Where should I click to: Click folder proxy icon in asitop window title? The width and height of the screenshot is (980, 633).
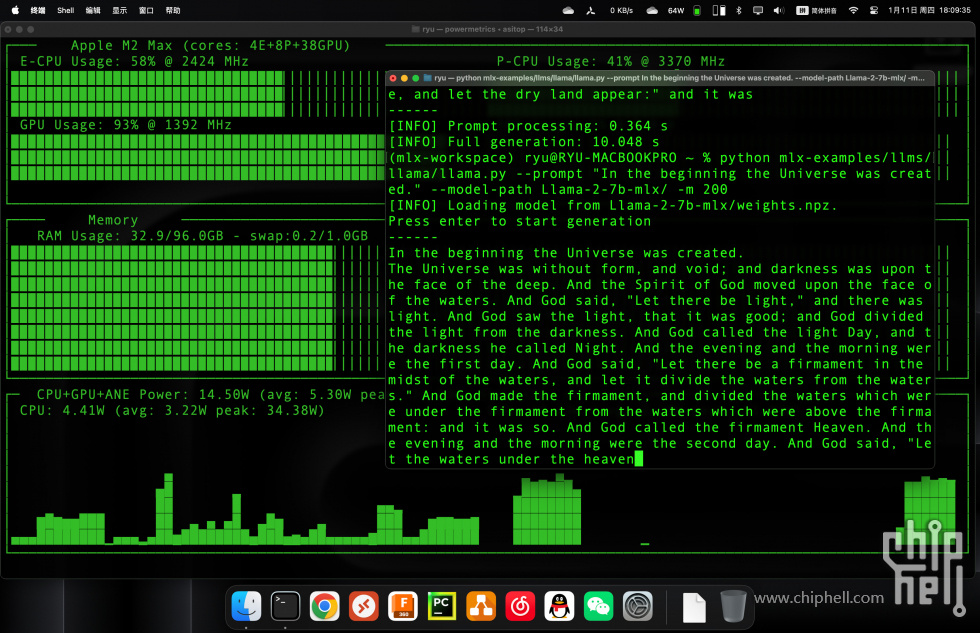click(x=416, y=29)
